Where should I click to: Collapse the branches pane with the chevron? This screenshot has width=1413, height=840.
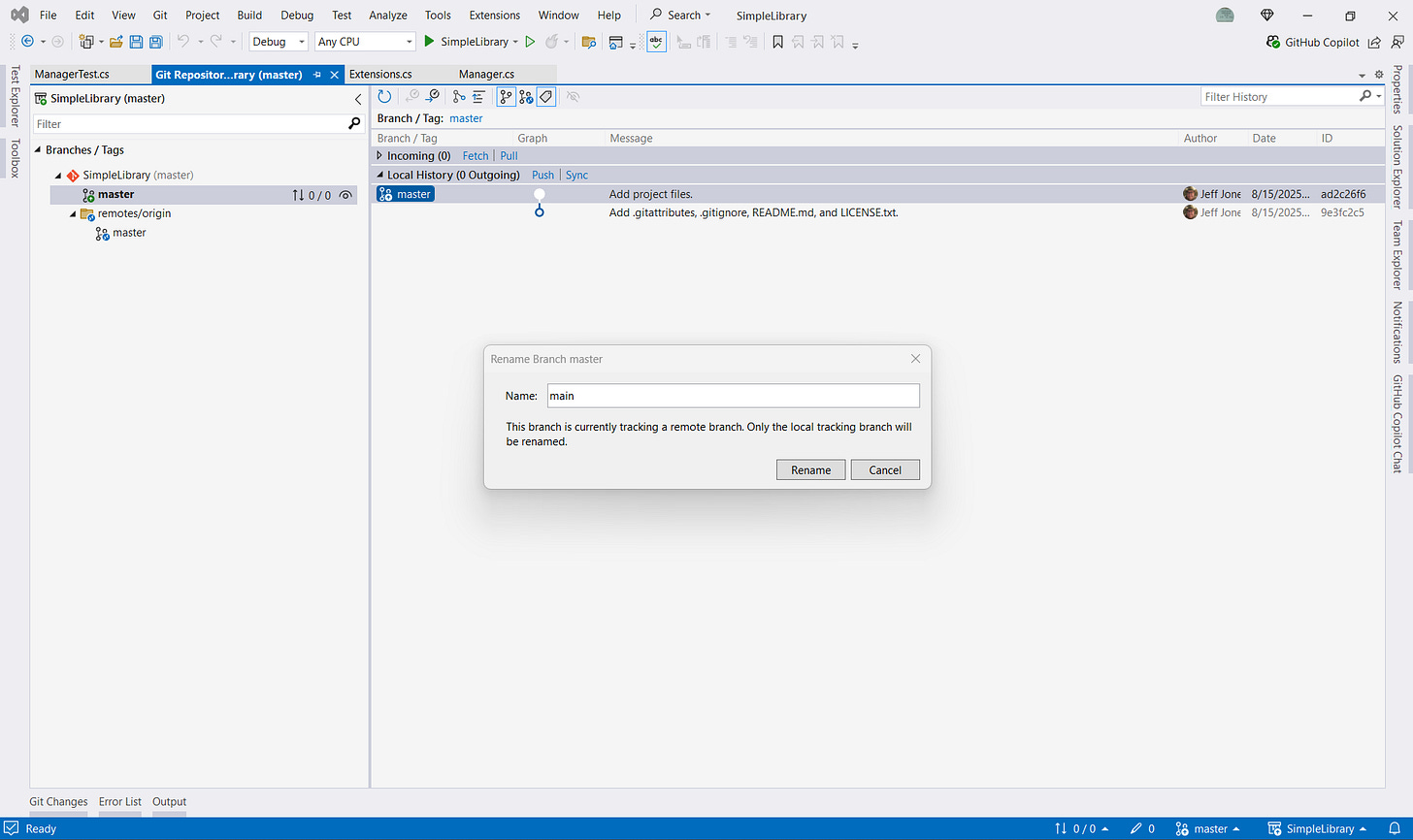point(358,99)
